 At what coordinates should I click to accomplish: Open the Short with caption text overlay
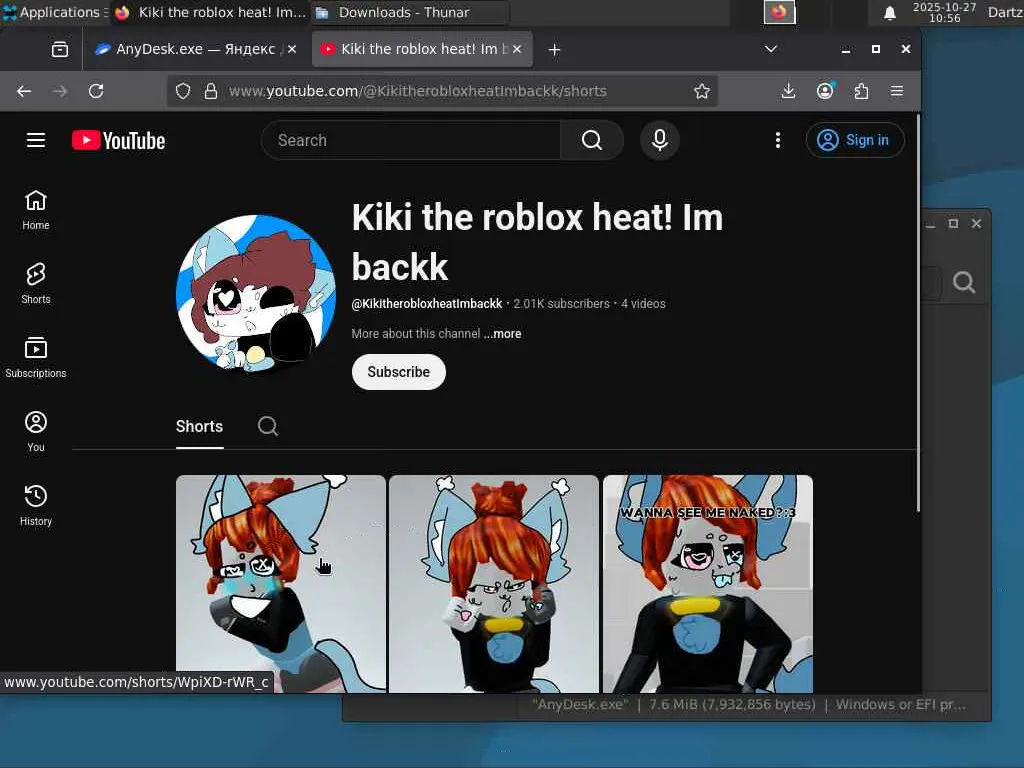708,583
